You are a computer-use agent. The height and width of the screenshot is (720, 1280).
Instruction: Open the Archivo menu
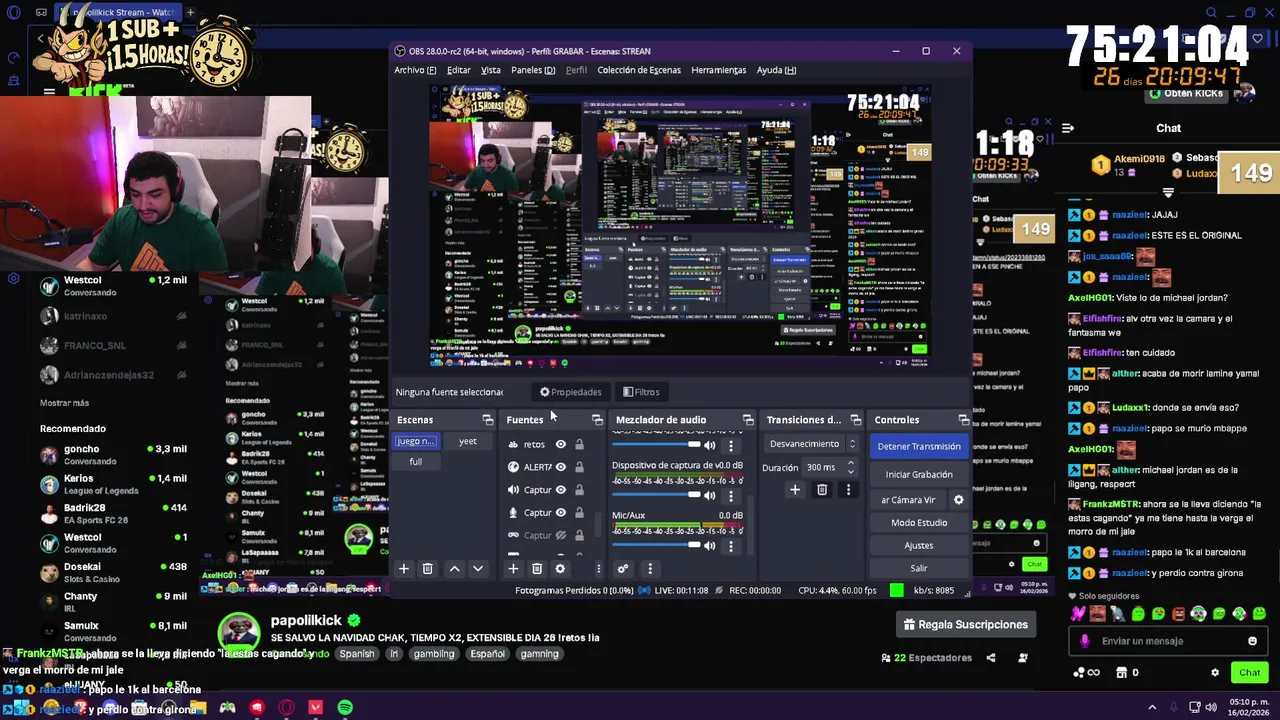tap(415, 70)
